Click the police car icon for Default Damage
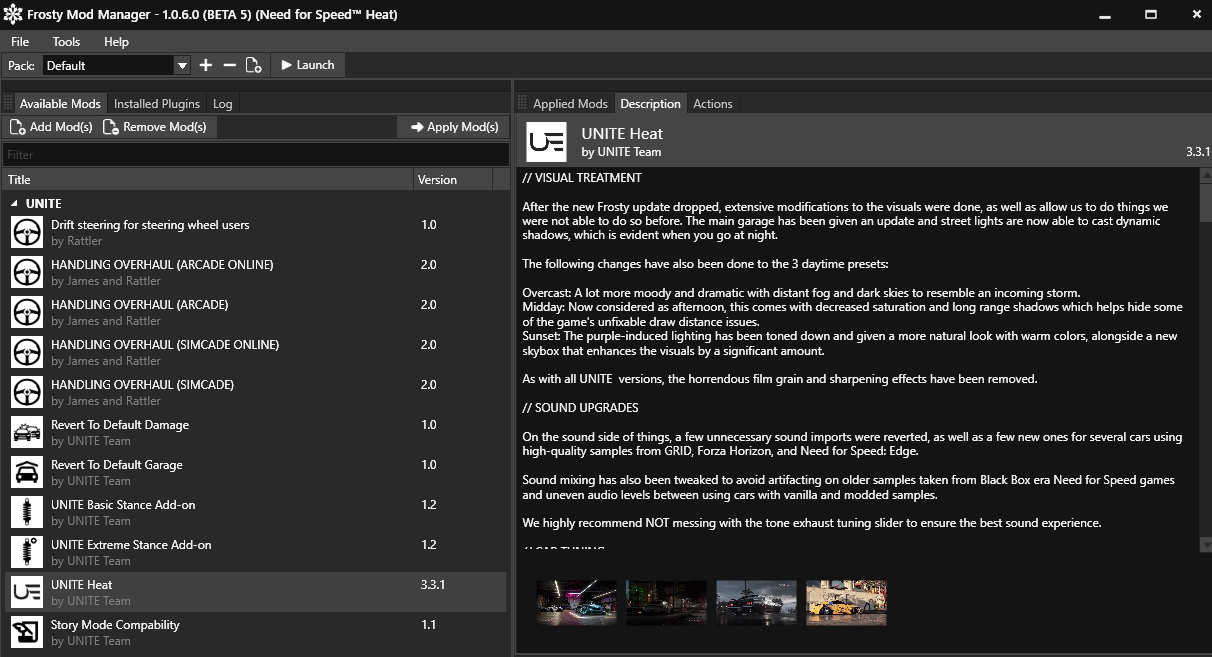The width and height of the screenshot is (1212, 657). coord(27,433)
